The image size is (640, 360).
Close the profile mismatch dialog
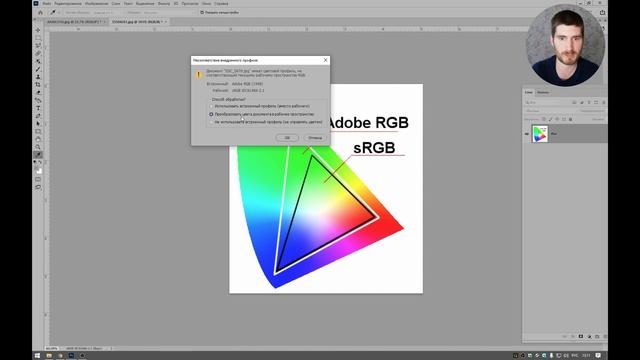point(325,60)
